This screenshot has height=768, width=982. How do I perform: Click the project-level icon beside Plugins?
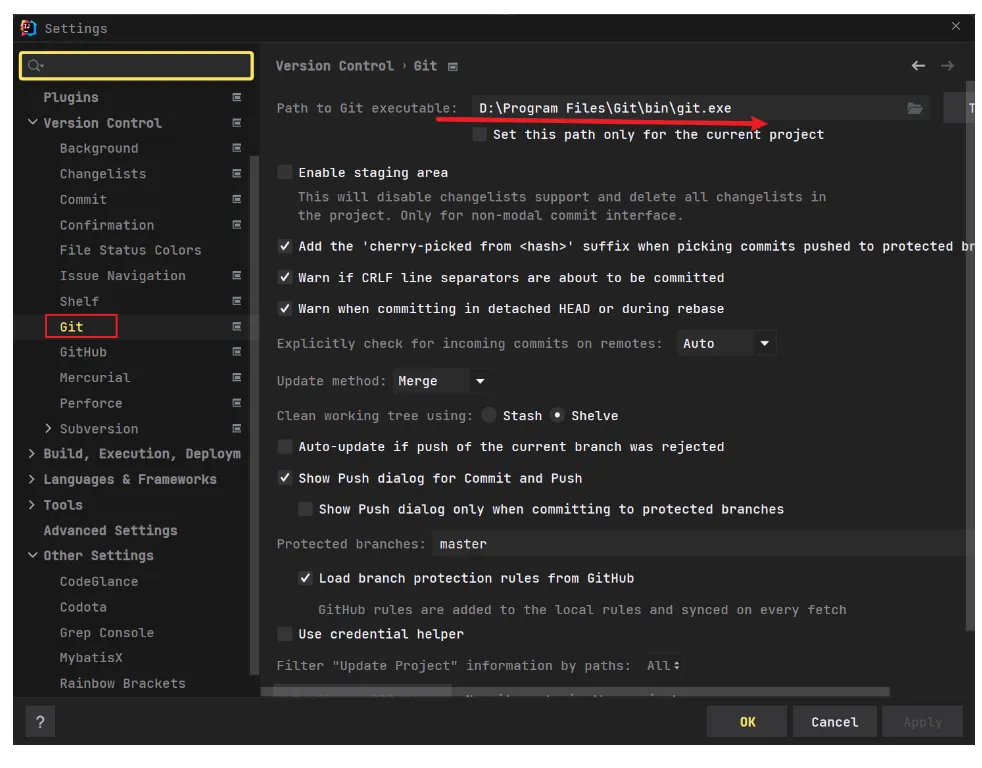pyautogui.click(x=237, y=97)
